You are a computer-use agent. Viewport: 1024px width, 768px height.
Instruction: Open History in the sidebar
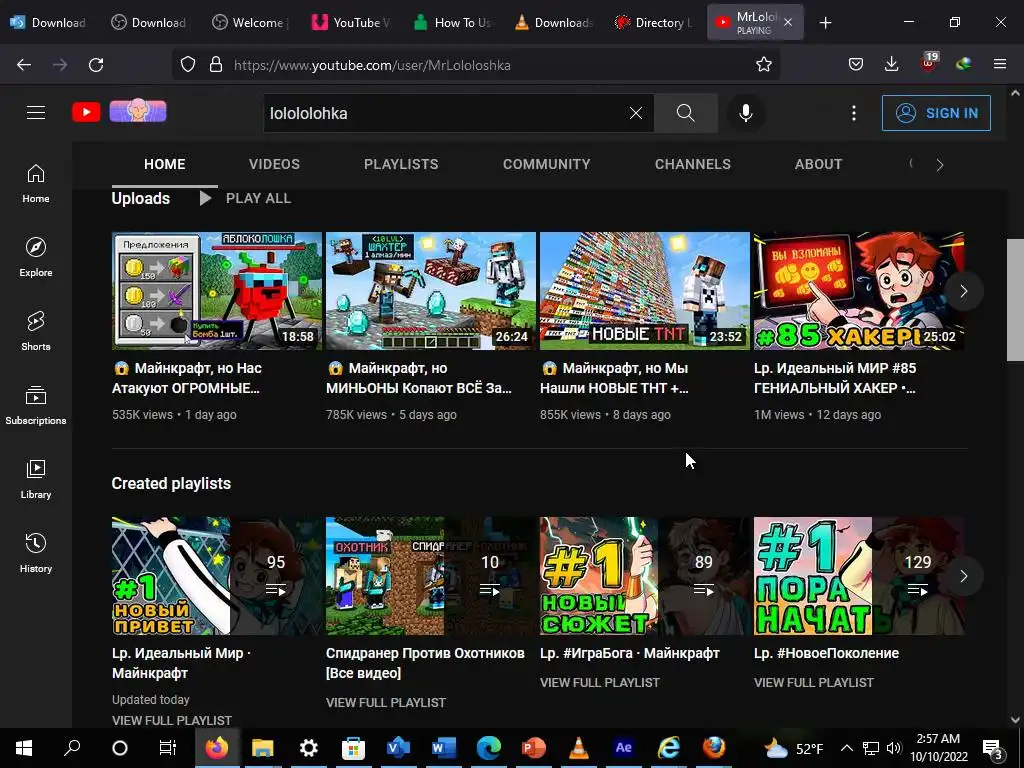(36, 553)
